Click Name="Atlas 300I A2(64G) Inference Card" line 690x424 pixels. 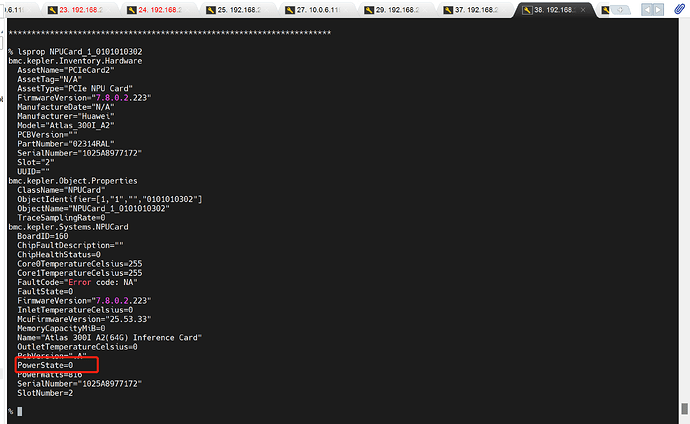[x=110, y=338]
